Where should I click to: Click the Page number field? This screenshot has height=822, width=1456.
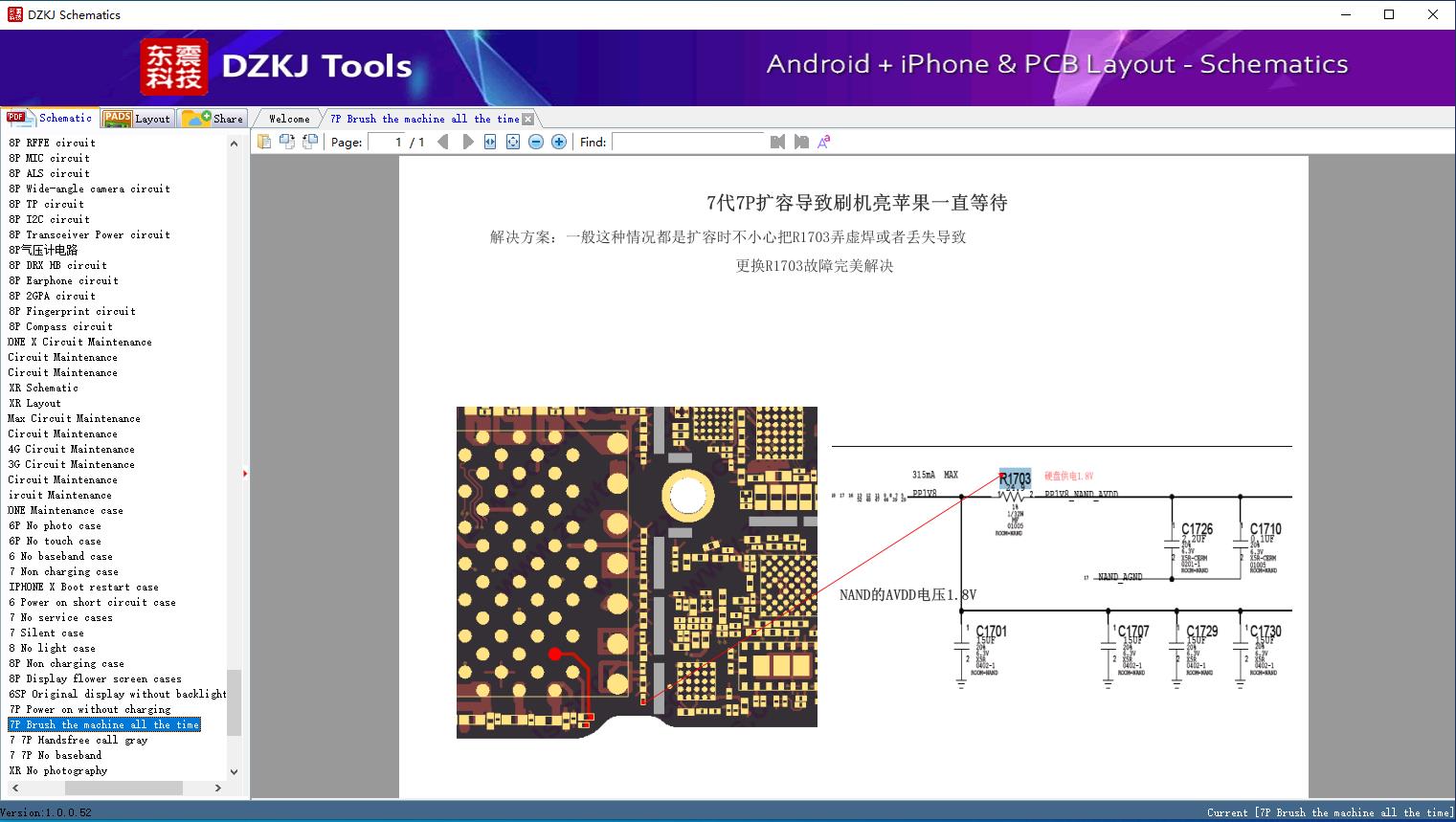tap(386, 142)
